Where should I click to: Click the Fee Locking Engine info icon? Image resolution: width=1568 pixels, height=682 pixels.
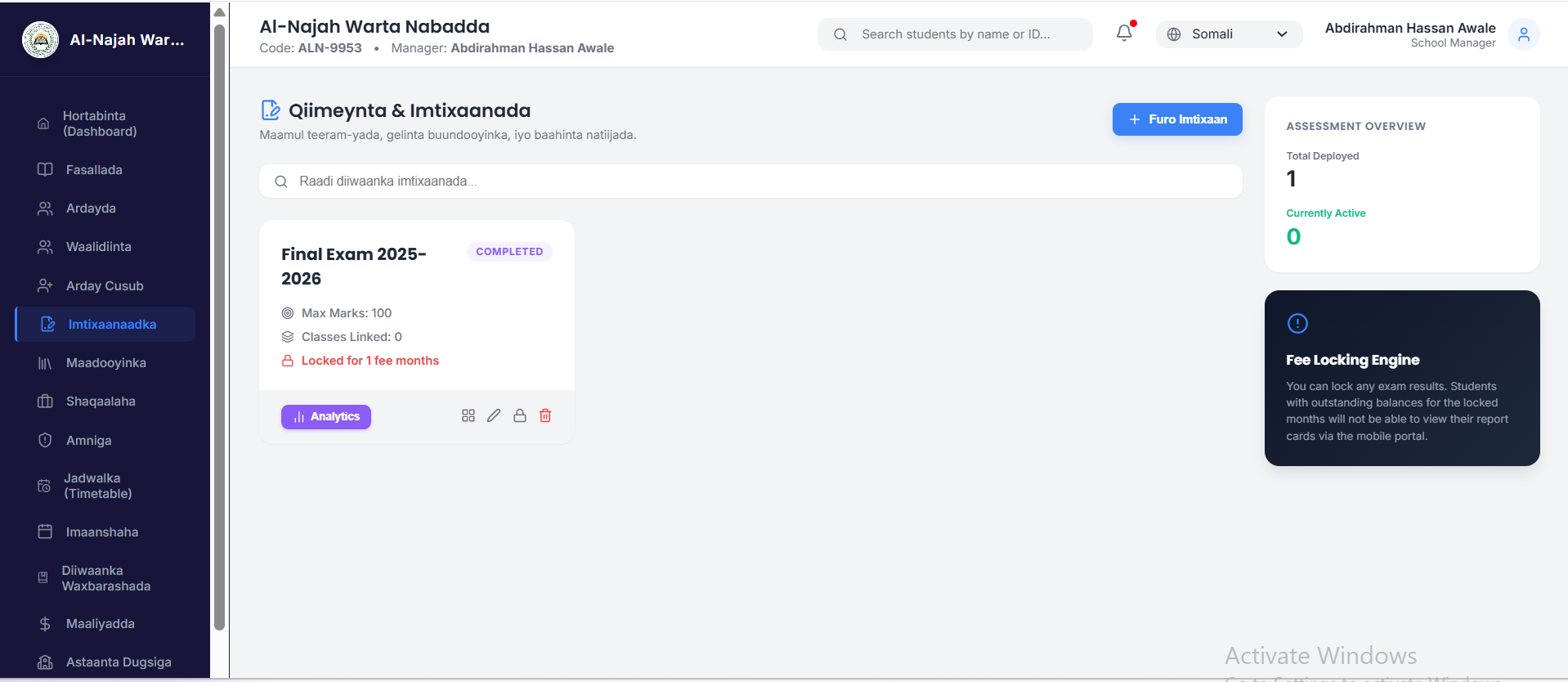click(x=1297, y=323)
